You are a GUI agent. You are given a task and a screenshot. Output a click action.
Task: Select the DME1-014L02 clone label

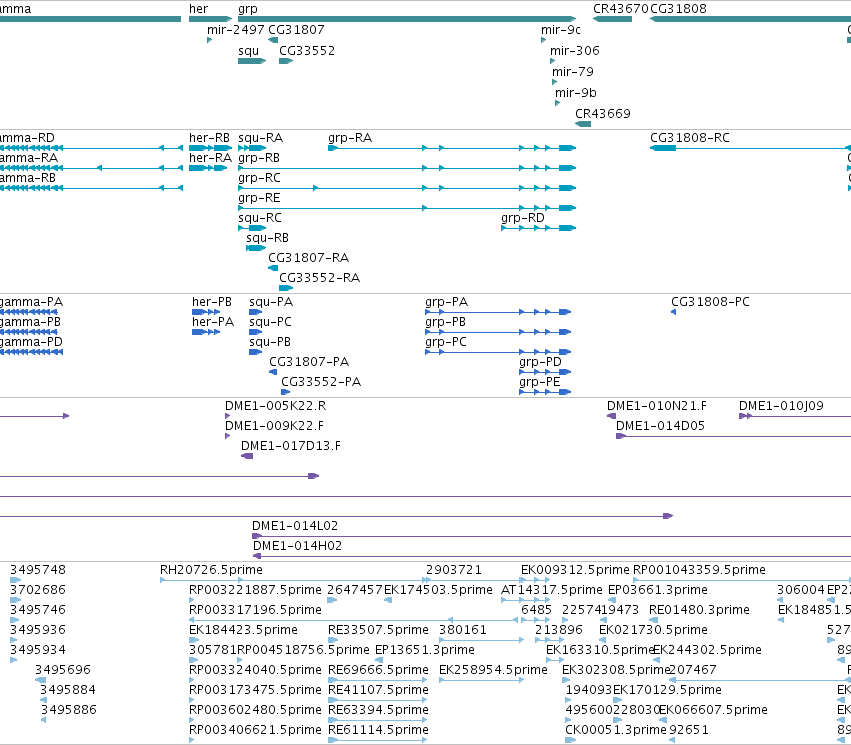pyautogui.click(x=295, y=526)
